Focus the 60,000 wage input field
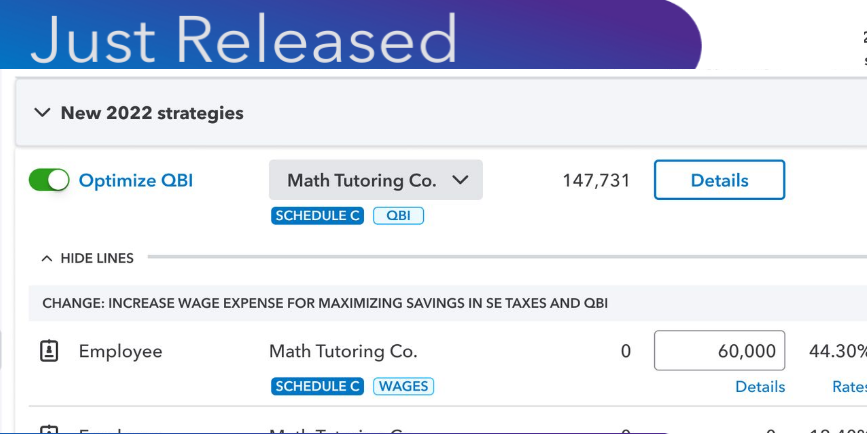 (719, 351)
